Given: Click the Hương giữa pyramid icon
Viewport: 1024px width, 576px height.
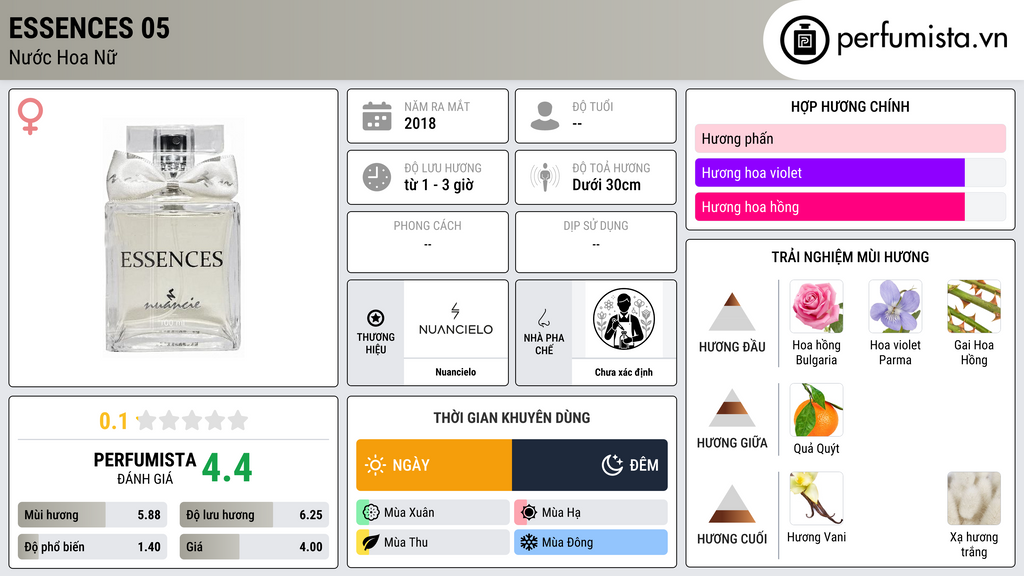Looking at the screenshot, I should click(x=732, y=408).
